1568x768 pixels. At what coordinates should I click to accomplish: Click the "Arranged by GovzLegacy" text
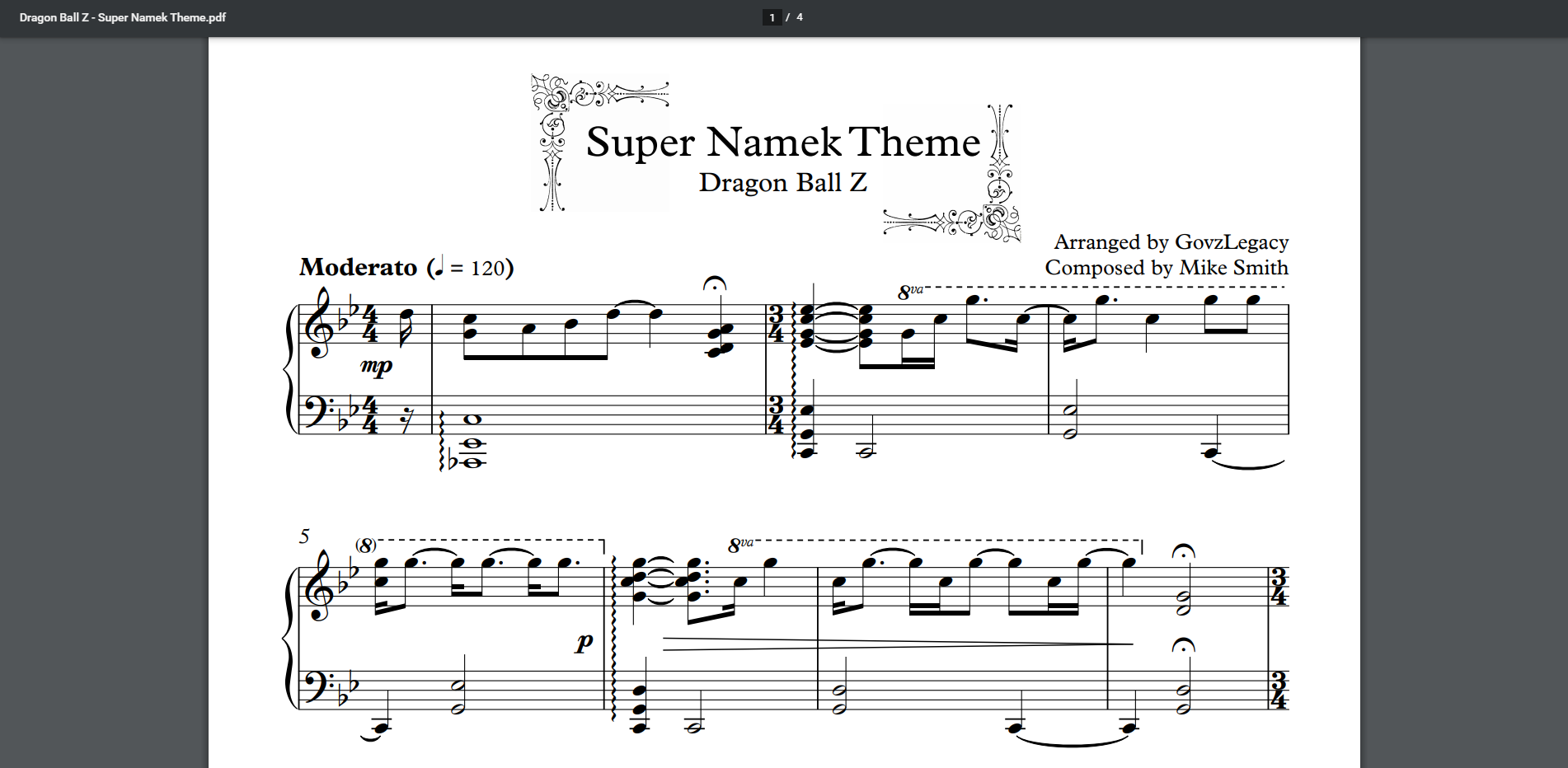[x=1171, y=241]
